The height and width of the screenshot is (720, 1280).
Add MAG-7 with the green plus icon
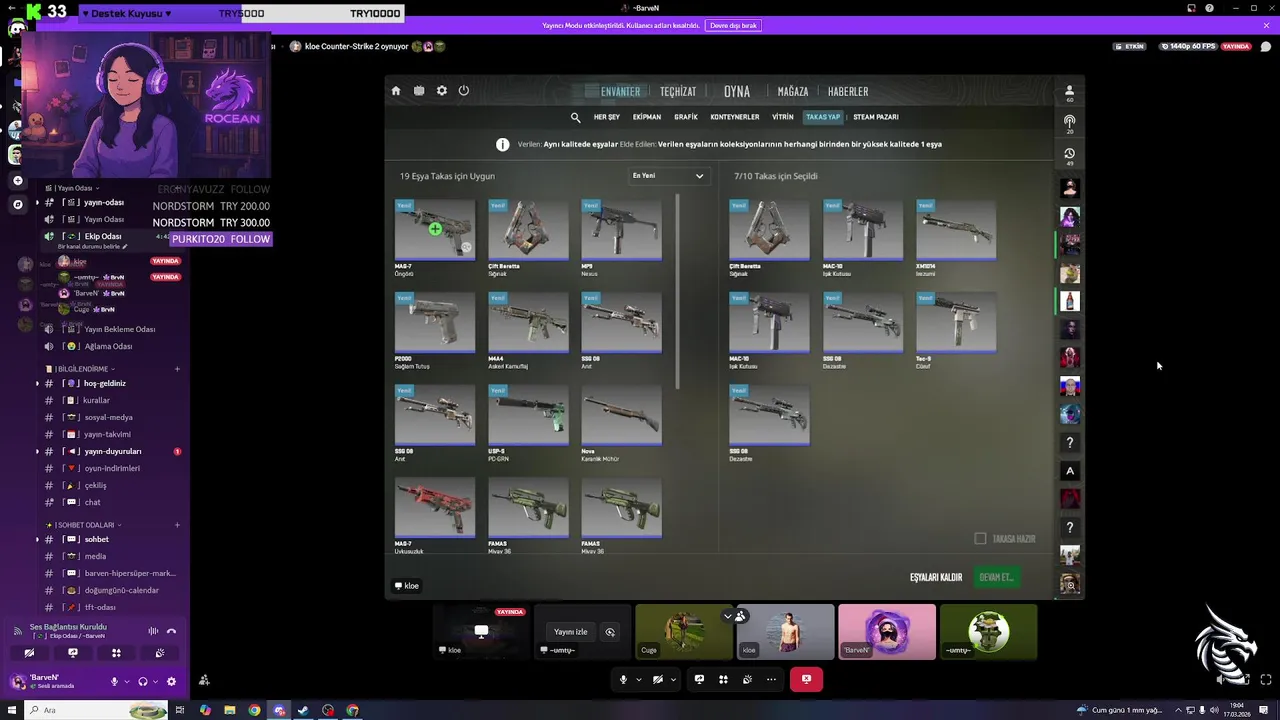coord(435,229)
